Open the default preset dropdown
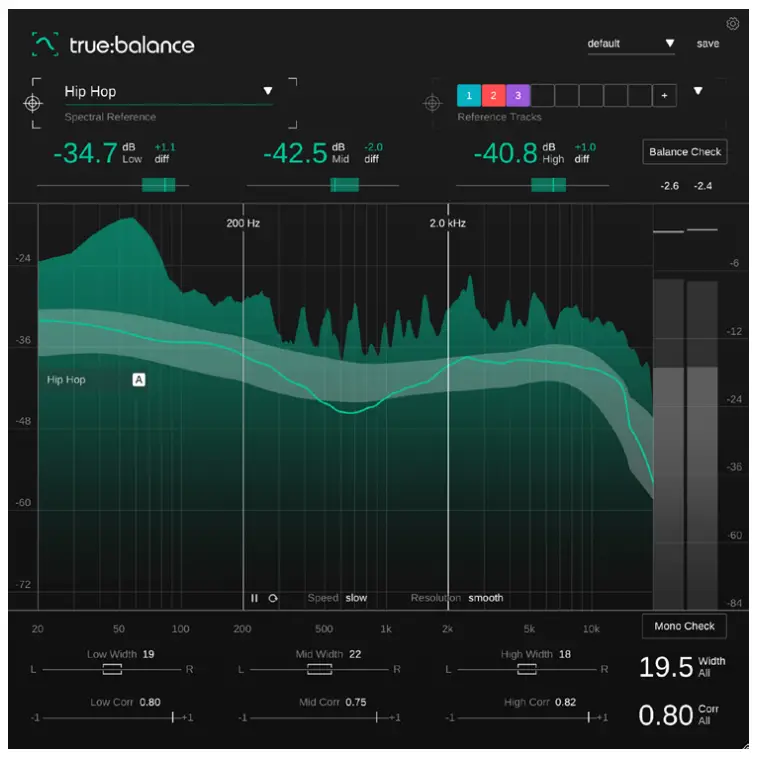The height and width of the screenshot is (760, 760). pyautogui.click(x=631, y=44)
